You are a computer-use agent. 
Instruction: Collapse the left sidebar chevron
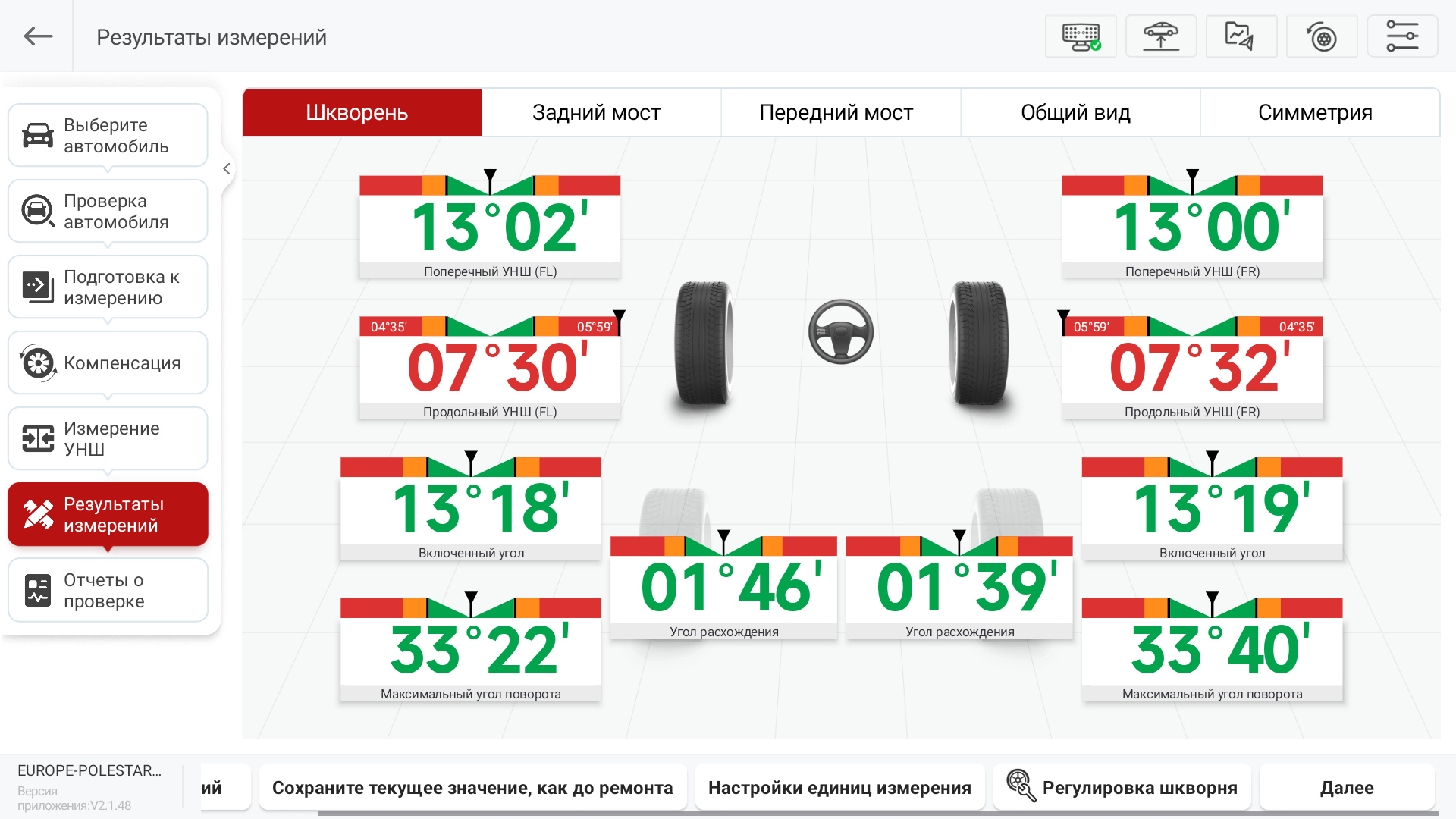coord(226,169)
